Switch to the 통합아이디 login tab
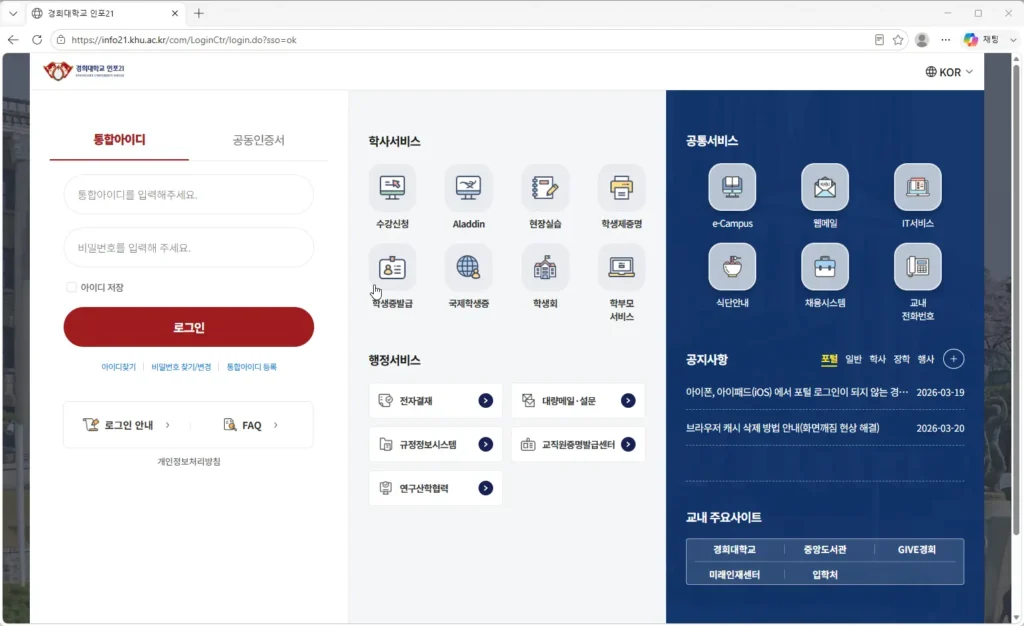The width and height of the screenshot is (1024, 626). (x=119, y=140)
